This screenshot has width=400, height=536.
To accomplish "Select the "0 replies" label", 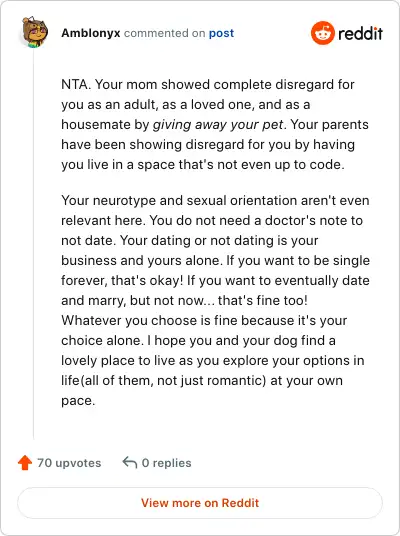I will point(166,463).
